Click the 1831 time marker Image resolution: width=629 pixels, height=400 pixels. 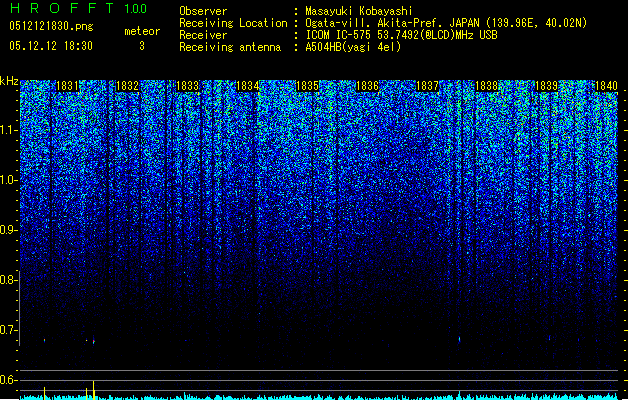click(x=67, y=86)
